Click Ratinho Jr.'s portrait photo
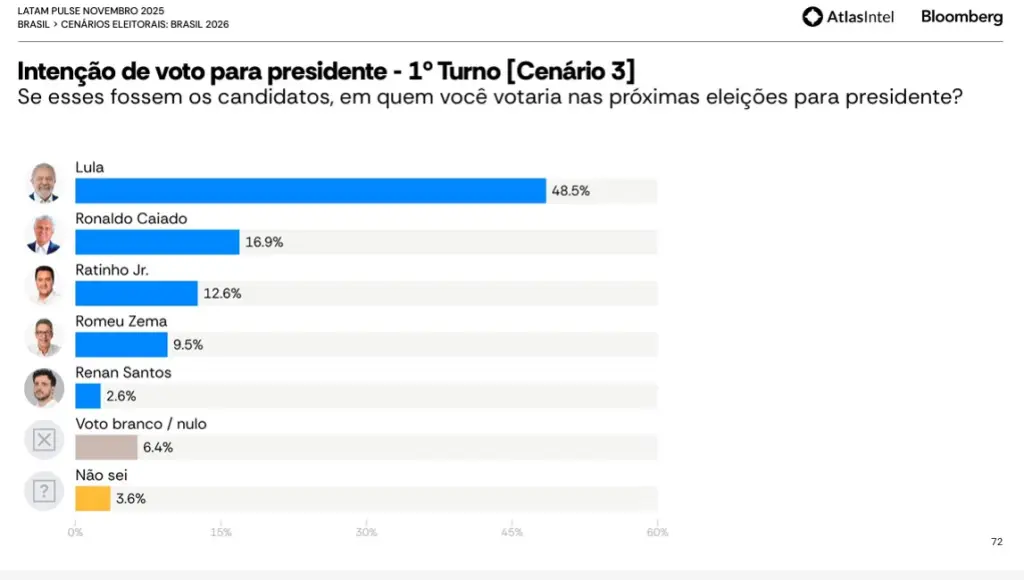Viewport: 1024px width, 580px height. pos(44,286)
